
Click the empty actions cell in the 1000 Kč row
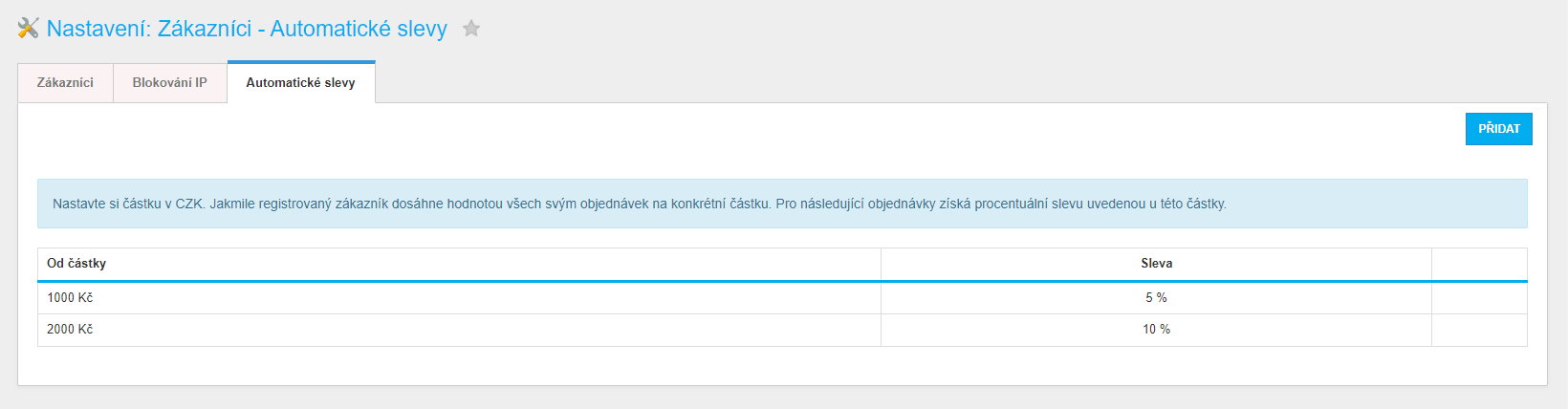(x=1479, y=298)
